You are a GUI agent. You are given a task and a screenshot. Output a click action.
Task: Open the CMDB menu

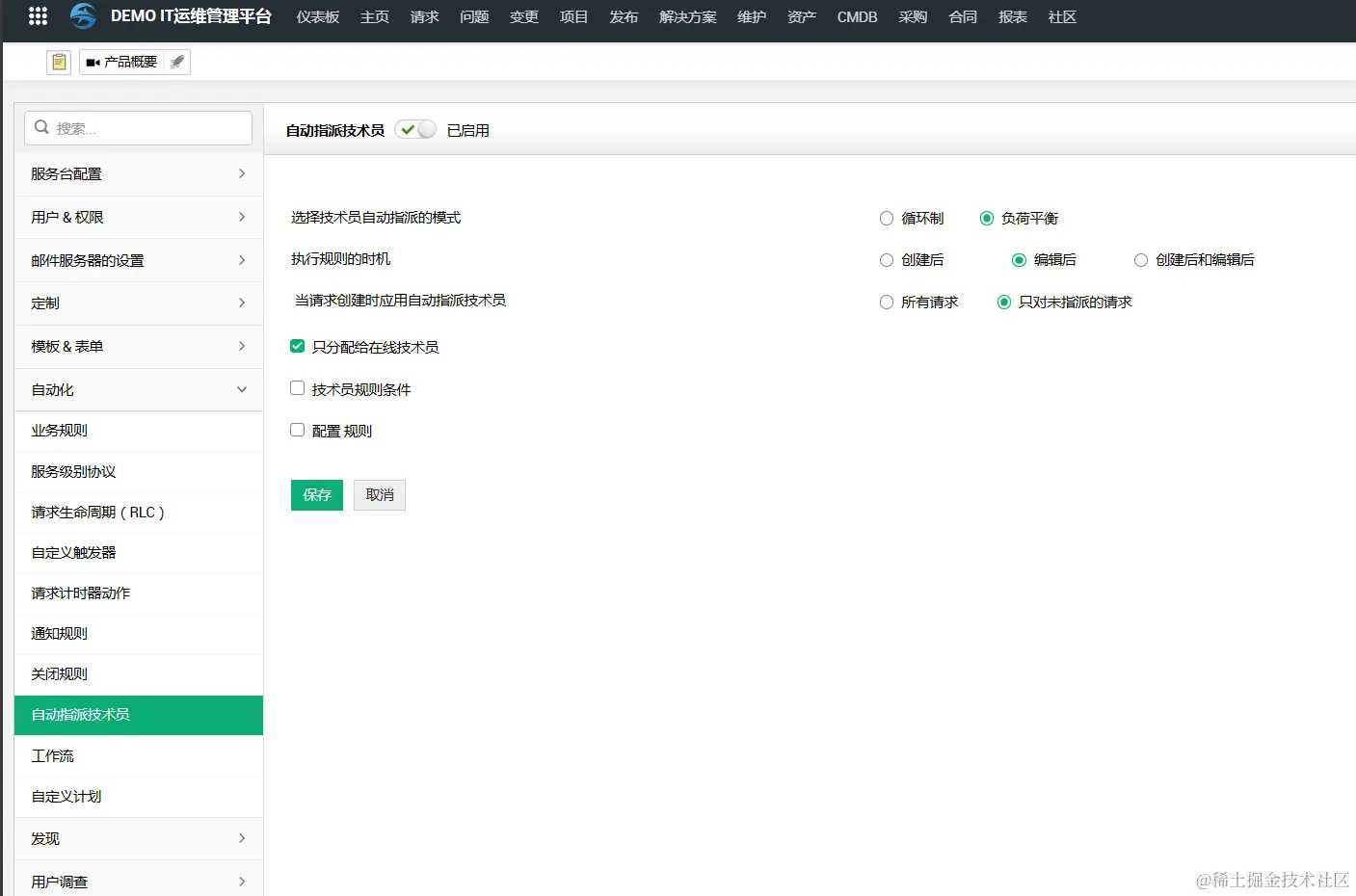pyautogui.click(x=856, y=16)
